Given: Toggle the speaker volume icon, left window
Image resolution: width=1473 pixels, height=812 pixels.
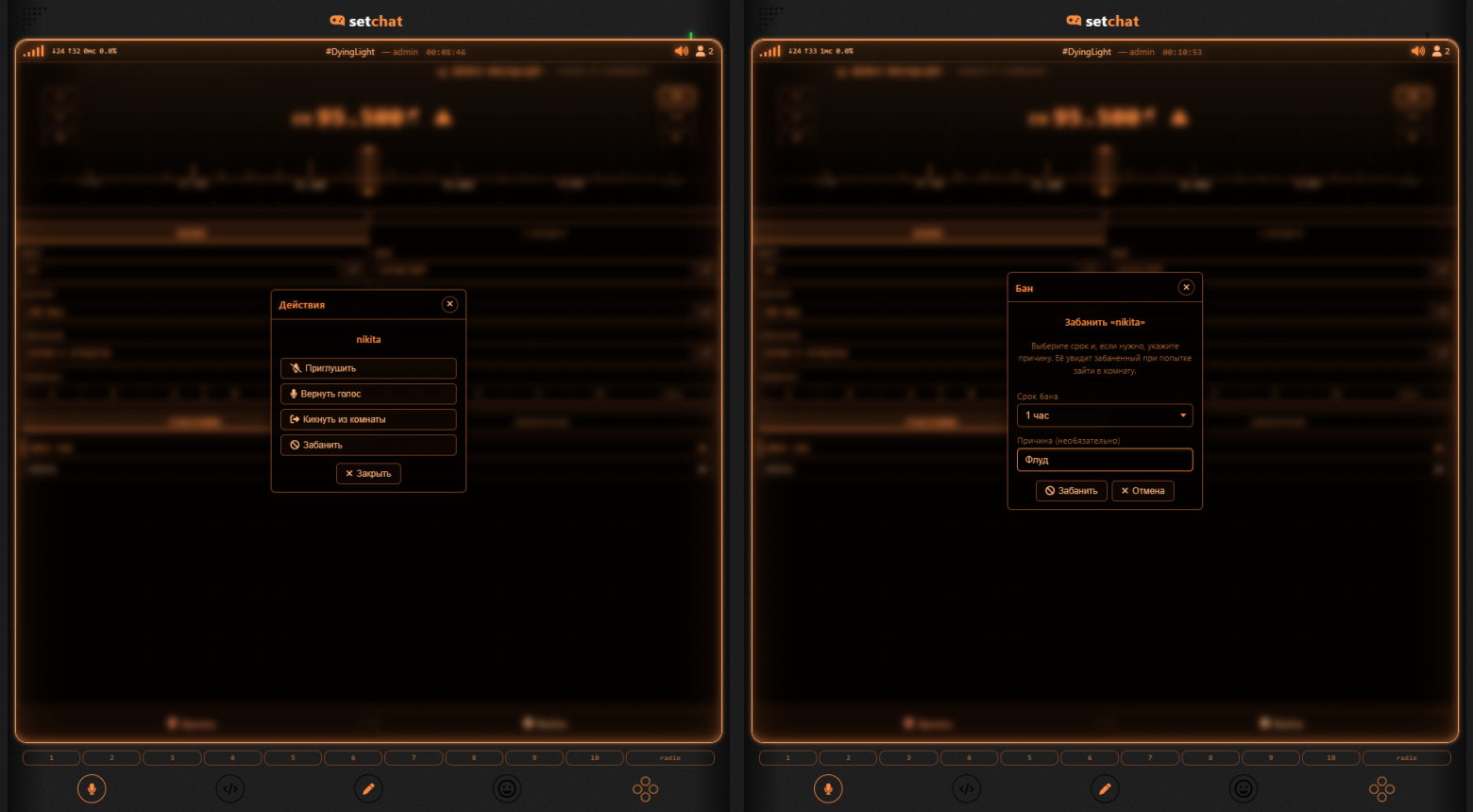Looking at the screenshot, I should tap(681, 51).
